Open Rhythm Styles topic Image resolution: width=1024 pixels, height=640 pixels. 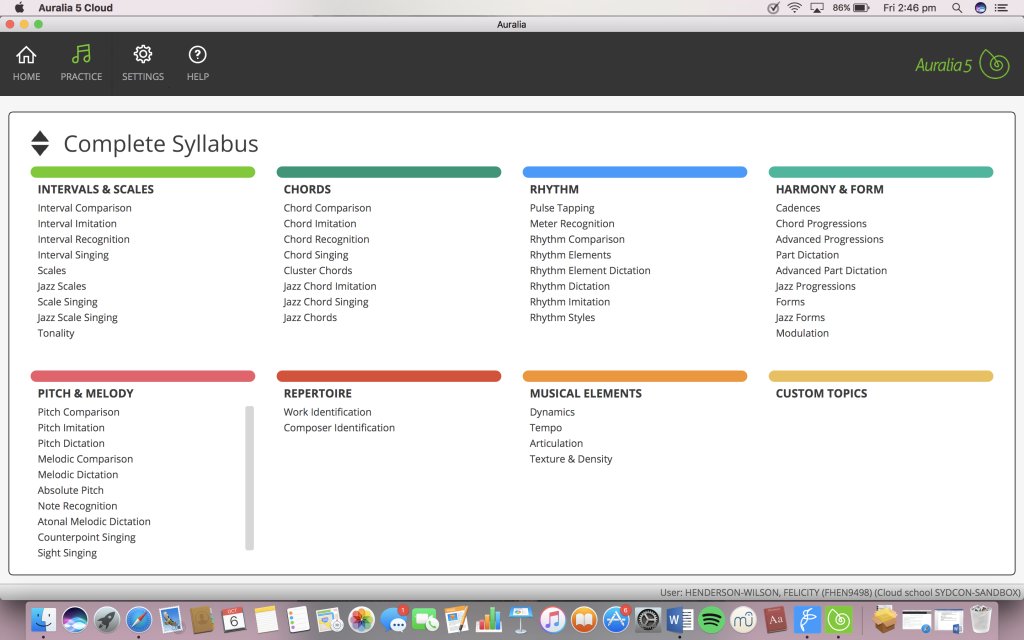click(x=562, y=317)
